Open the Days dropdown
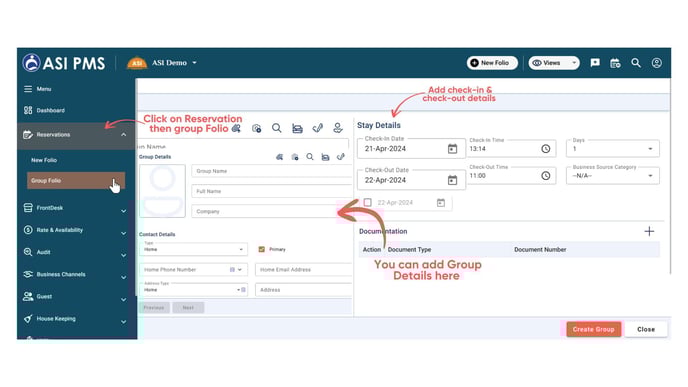This screenshot has width=688, height=387. (x=613, y=149)
